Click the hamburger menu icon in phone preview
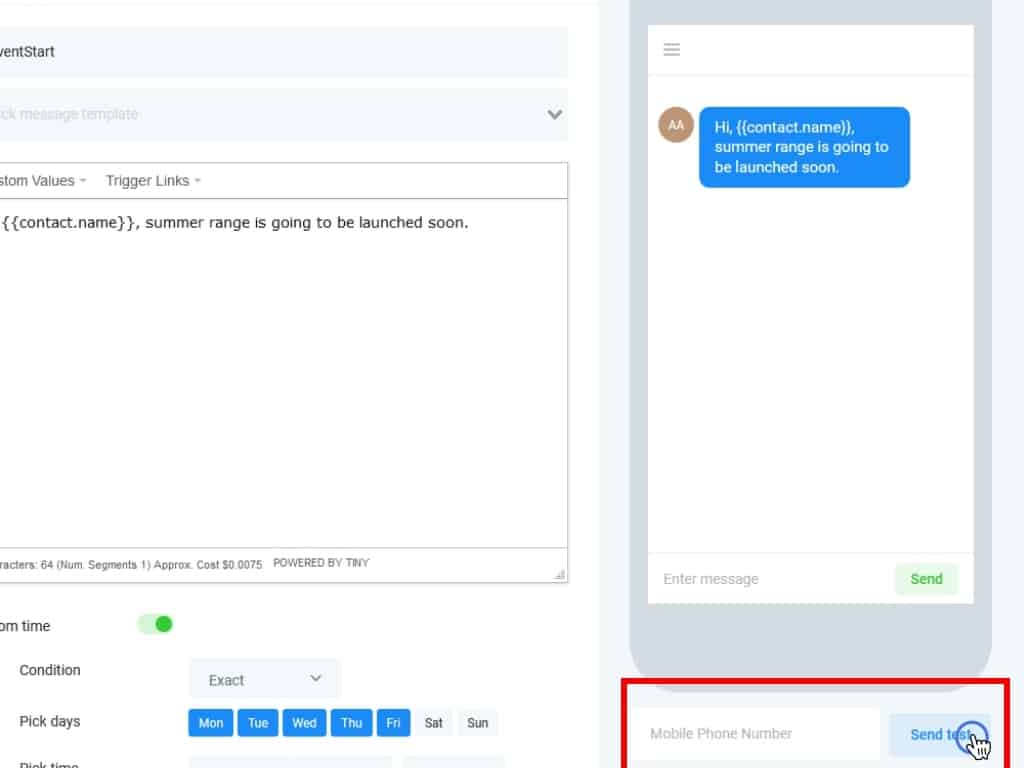This screenshot has width=1024, height=768. click(672, 50)
